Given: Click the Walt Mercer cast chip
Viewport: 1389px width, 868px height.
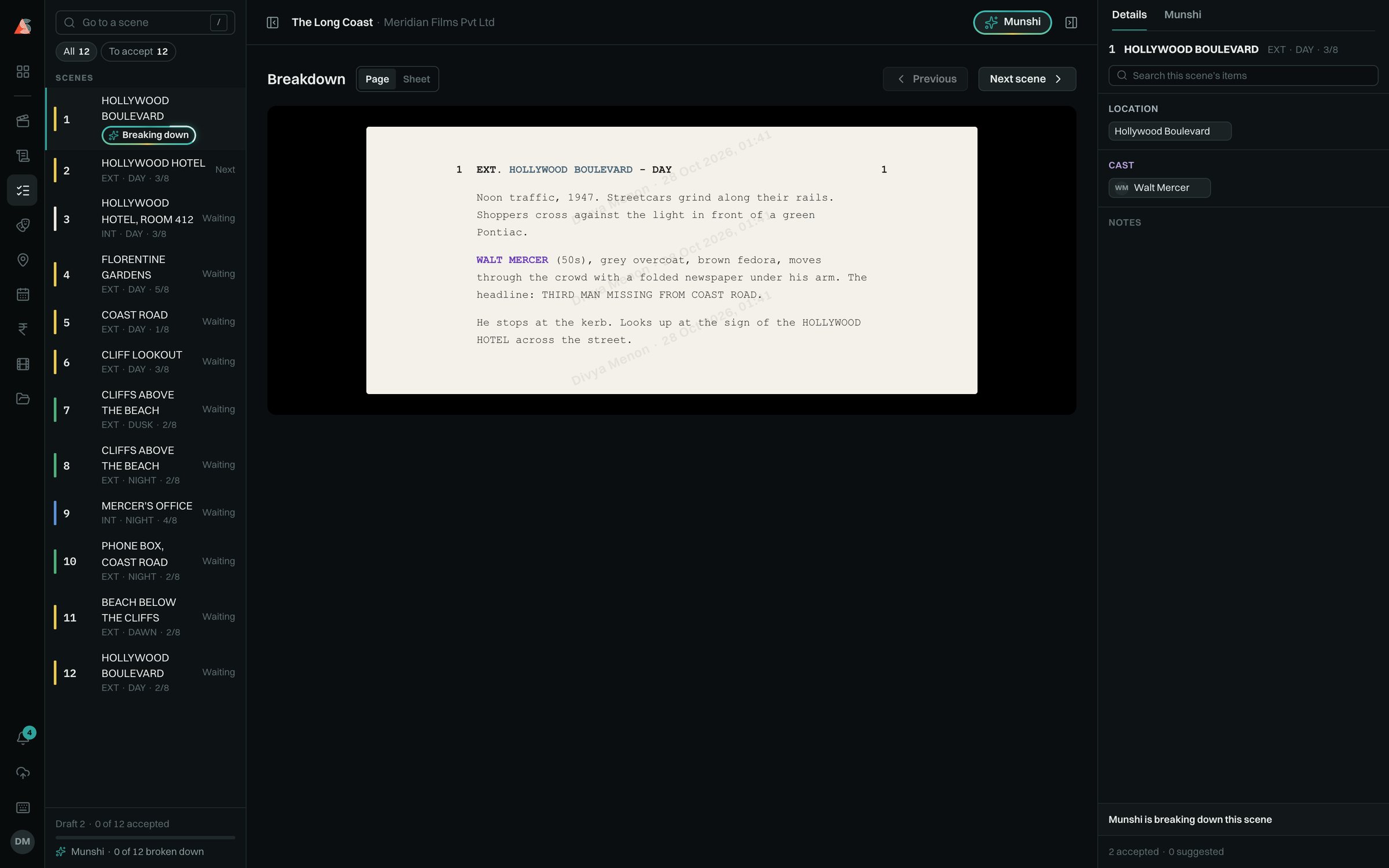Looking at the screenshot, I should tap(1159, 188).
